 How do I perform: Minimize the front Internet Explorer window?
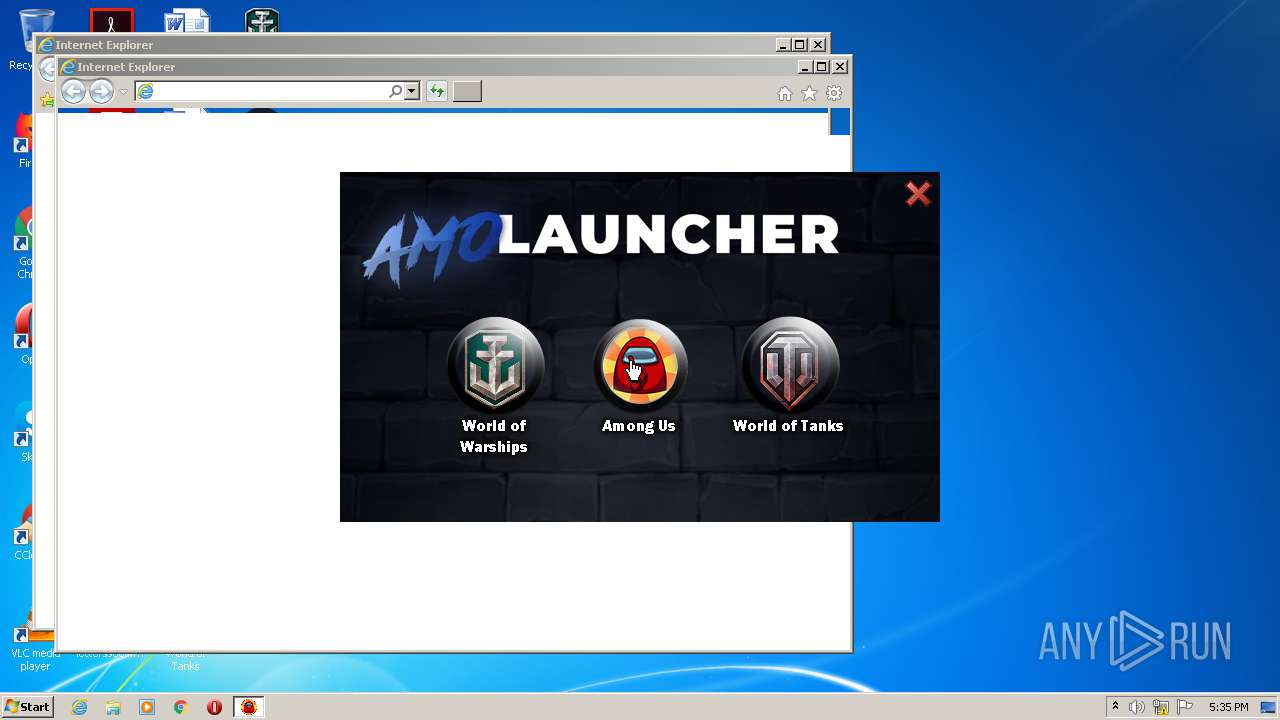pos(805,67)
